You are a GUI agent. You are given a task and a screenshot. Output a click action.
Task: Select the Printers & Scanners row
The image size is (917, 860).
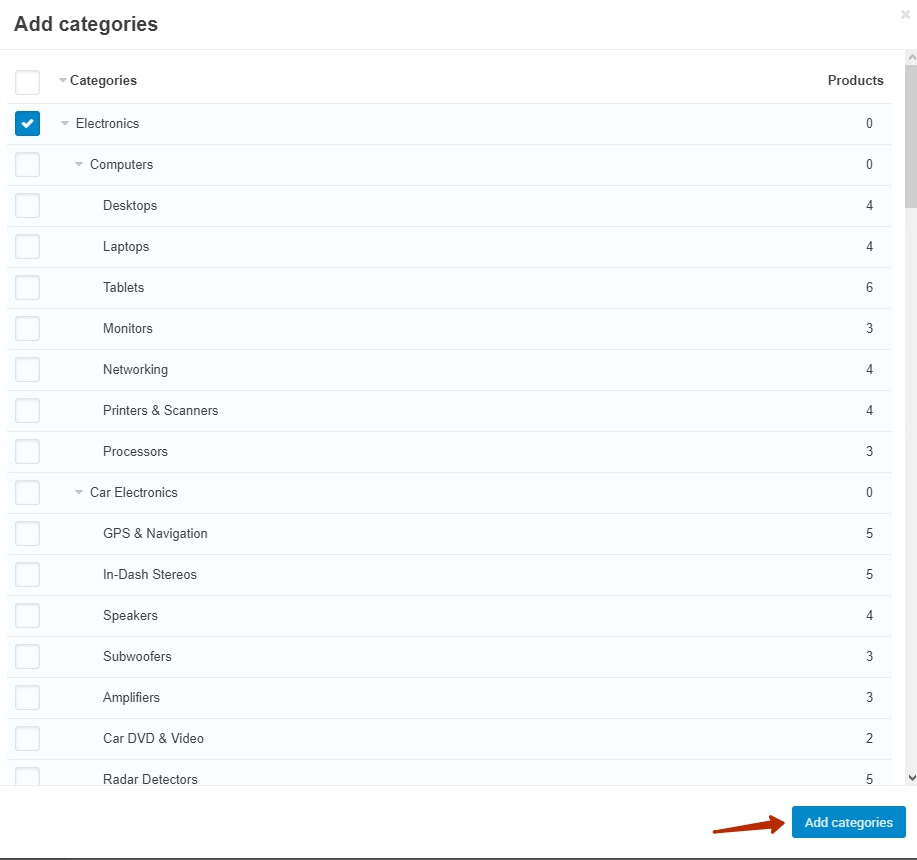[160, 410]
